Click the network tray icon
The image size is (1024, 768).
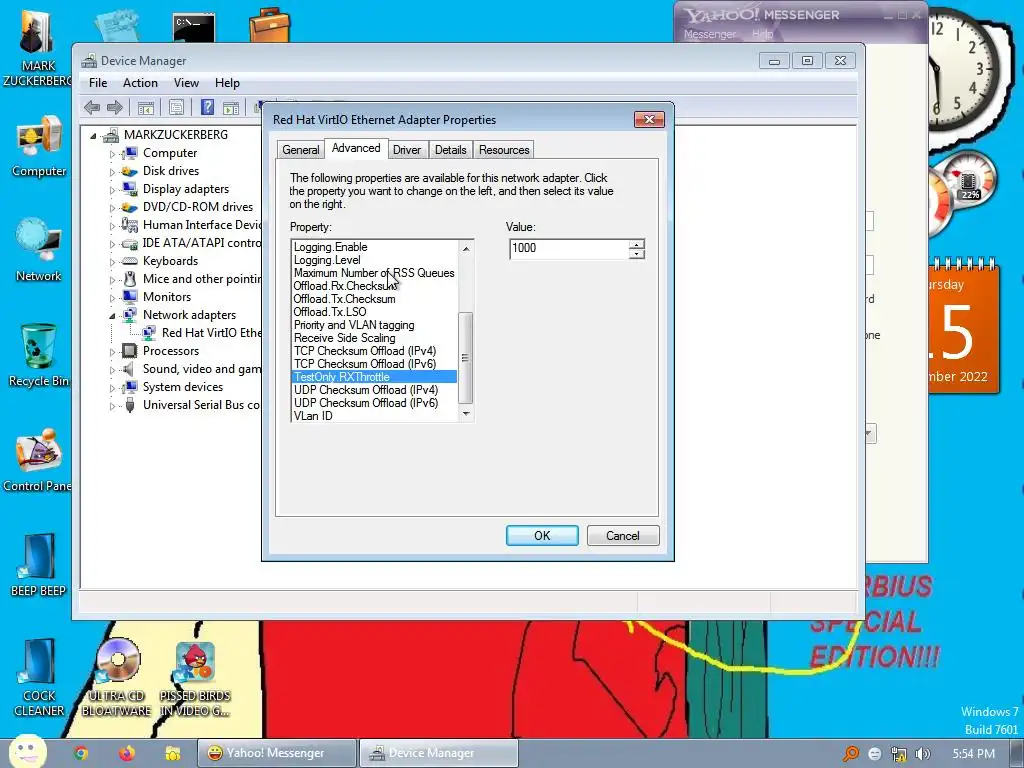(x=899, y=754)
